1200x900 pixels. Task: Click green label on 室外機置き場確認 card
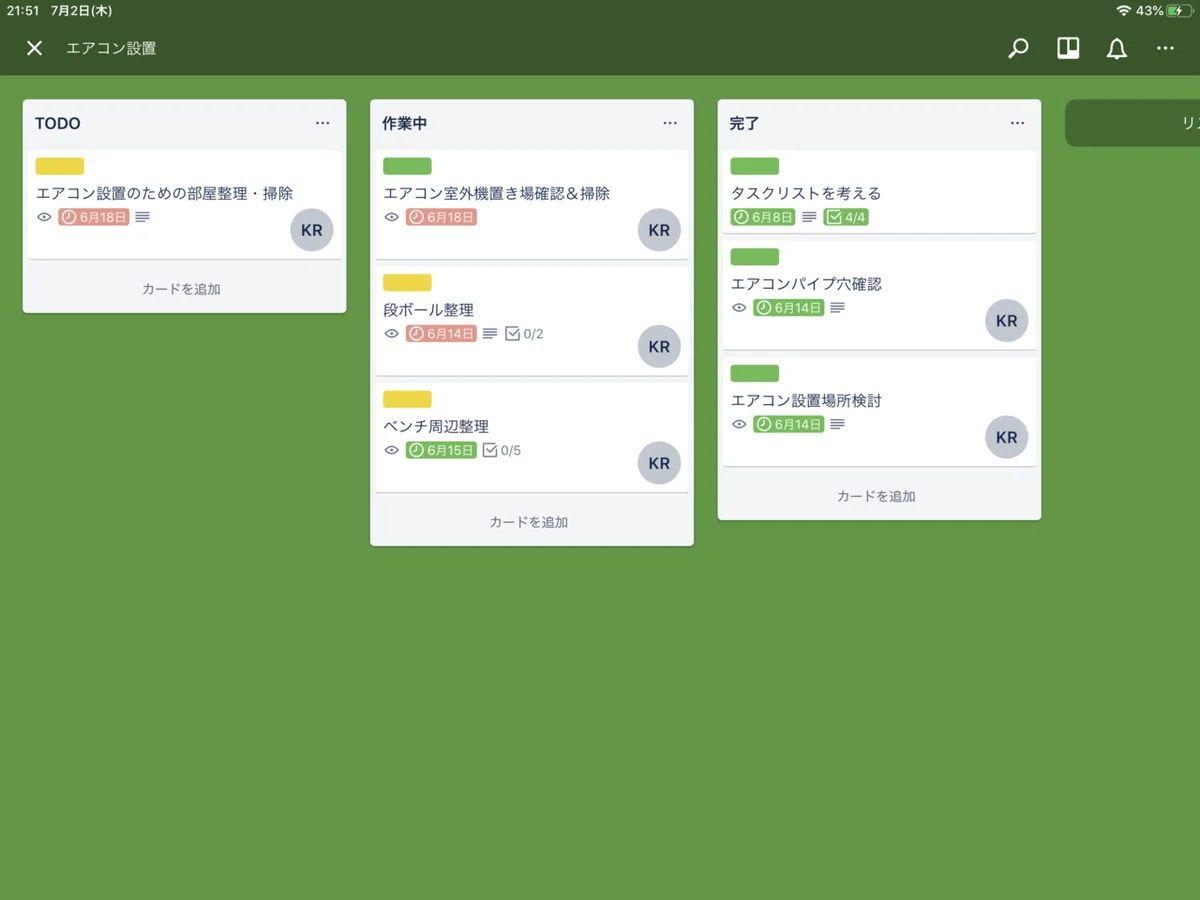pos(407,166)
